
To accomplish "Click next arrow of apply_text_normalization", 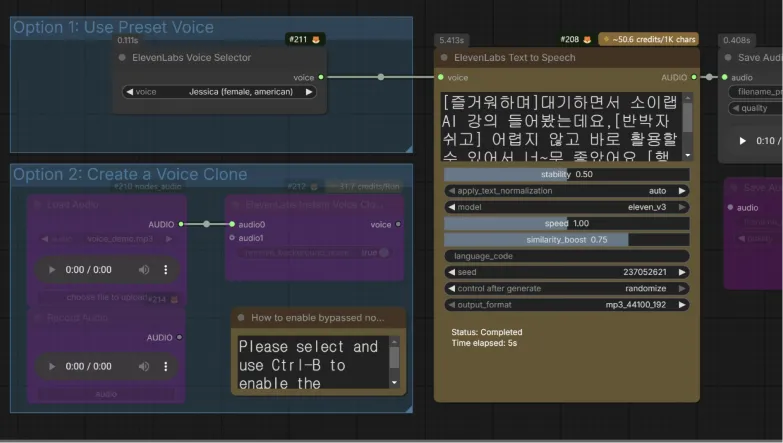I will click(x=682, y=191).
